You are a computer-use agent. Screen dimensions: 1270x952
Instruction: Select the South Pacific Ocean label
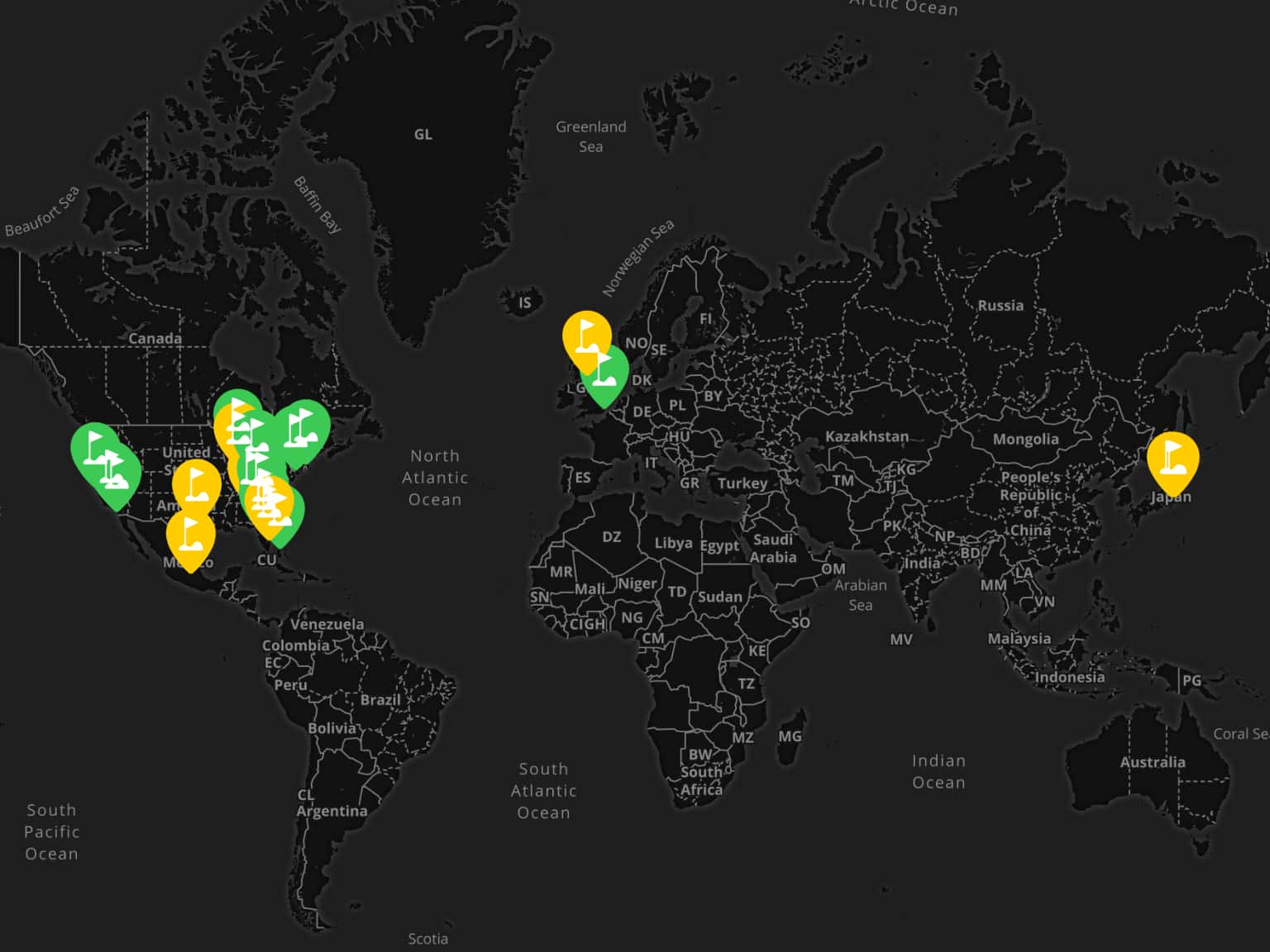[51, 831]
